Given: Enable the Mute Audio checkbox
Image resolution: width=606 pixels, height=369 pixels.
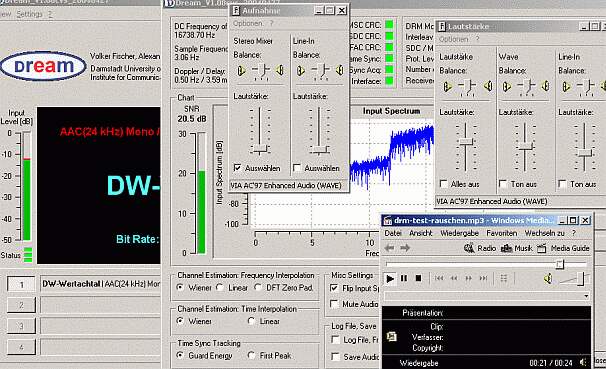Looking at the screenshot, I should click(x=335, y=304).
